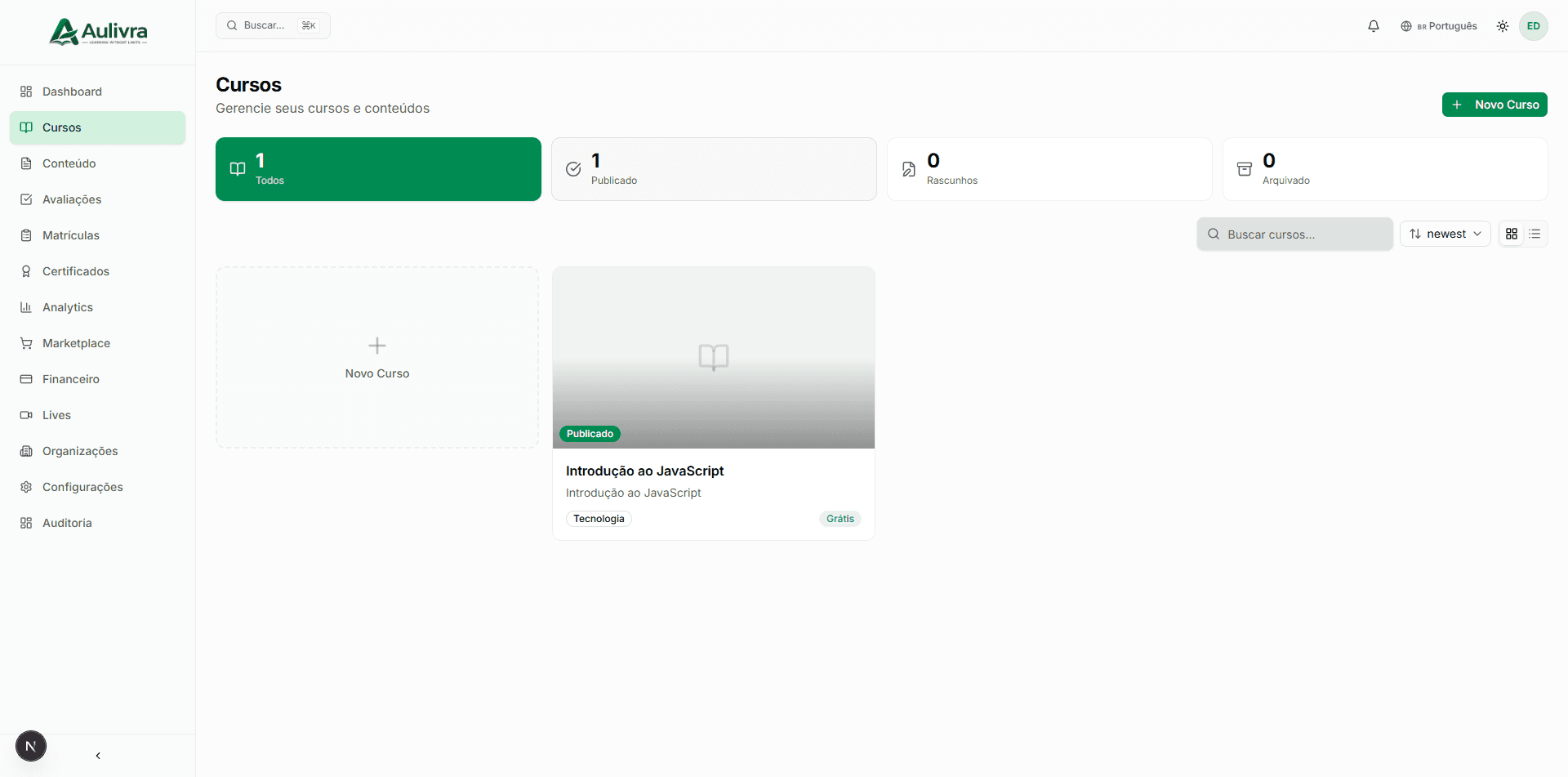Select the Arquivado filter tab
This screenshot has width=1568, height=777.
[x=1385, y=169]
